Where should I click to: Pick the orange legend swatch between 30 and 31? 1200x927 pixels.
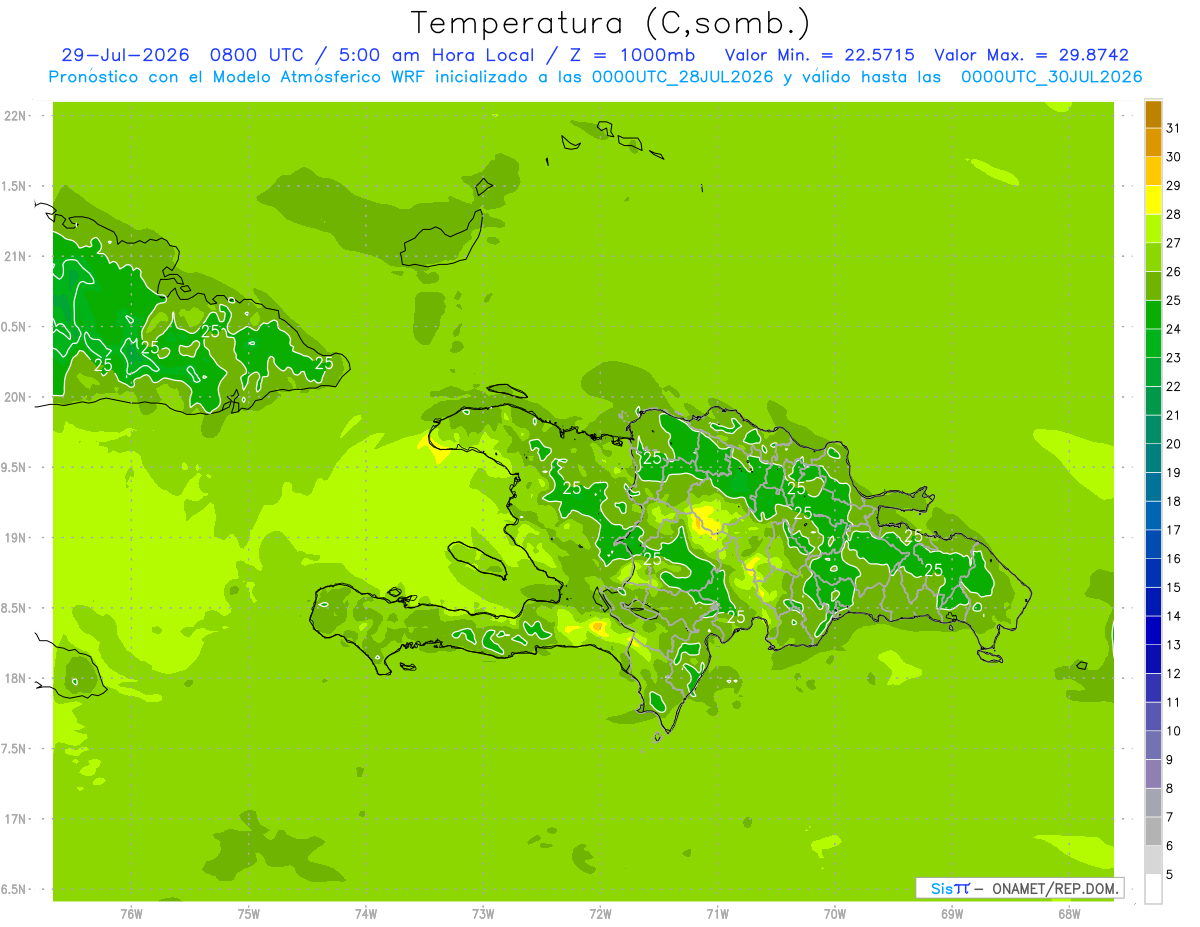1153,143
